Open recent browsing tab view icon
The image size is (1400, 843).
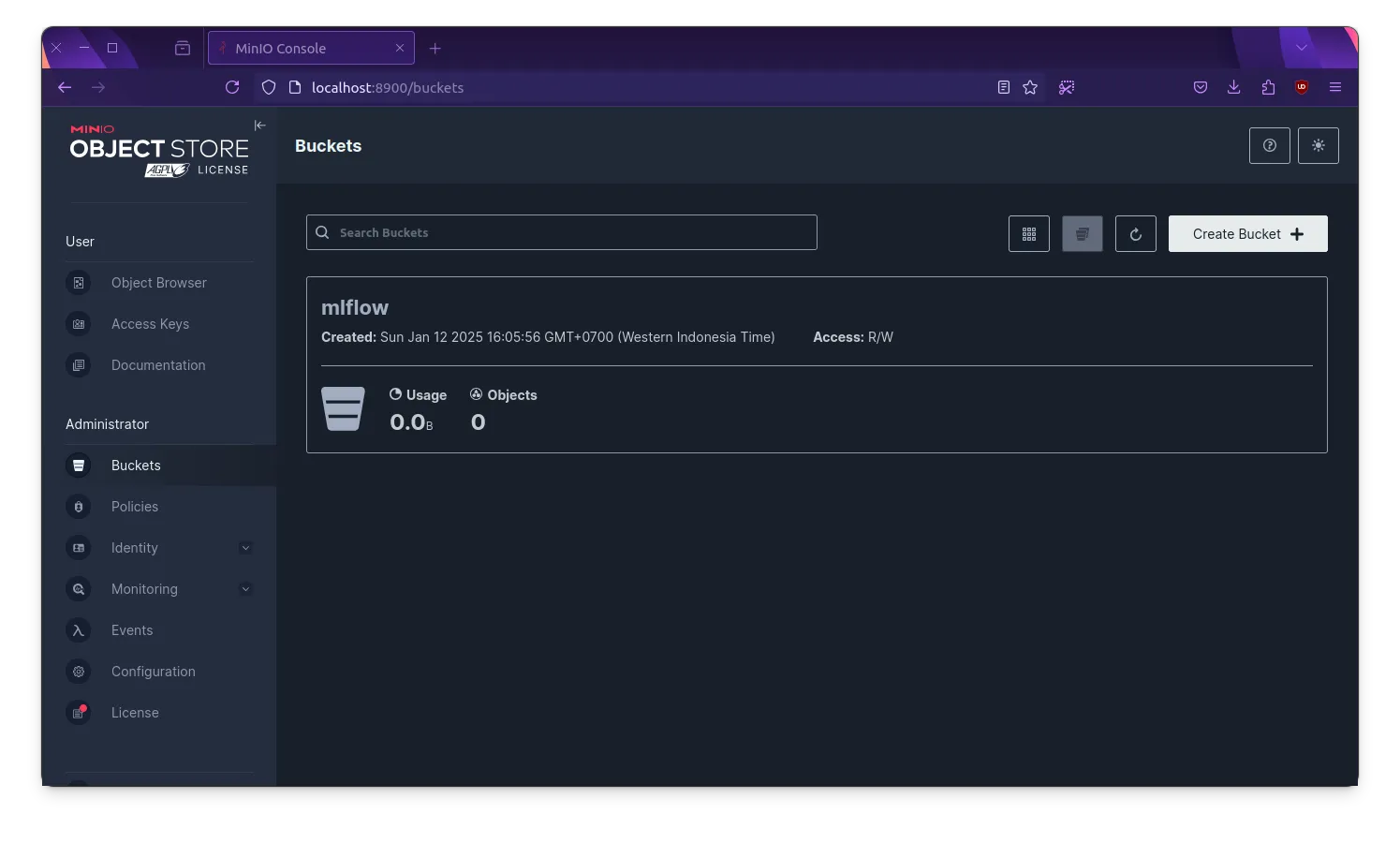point(183,48)
